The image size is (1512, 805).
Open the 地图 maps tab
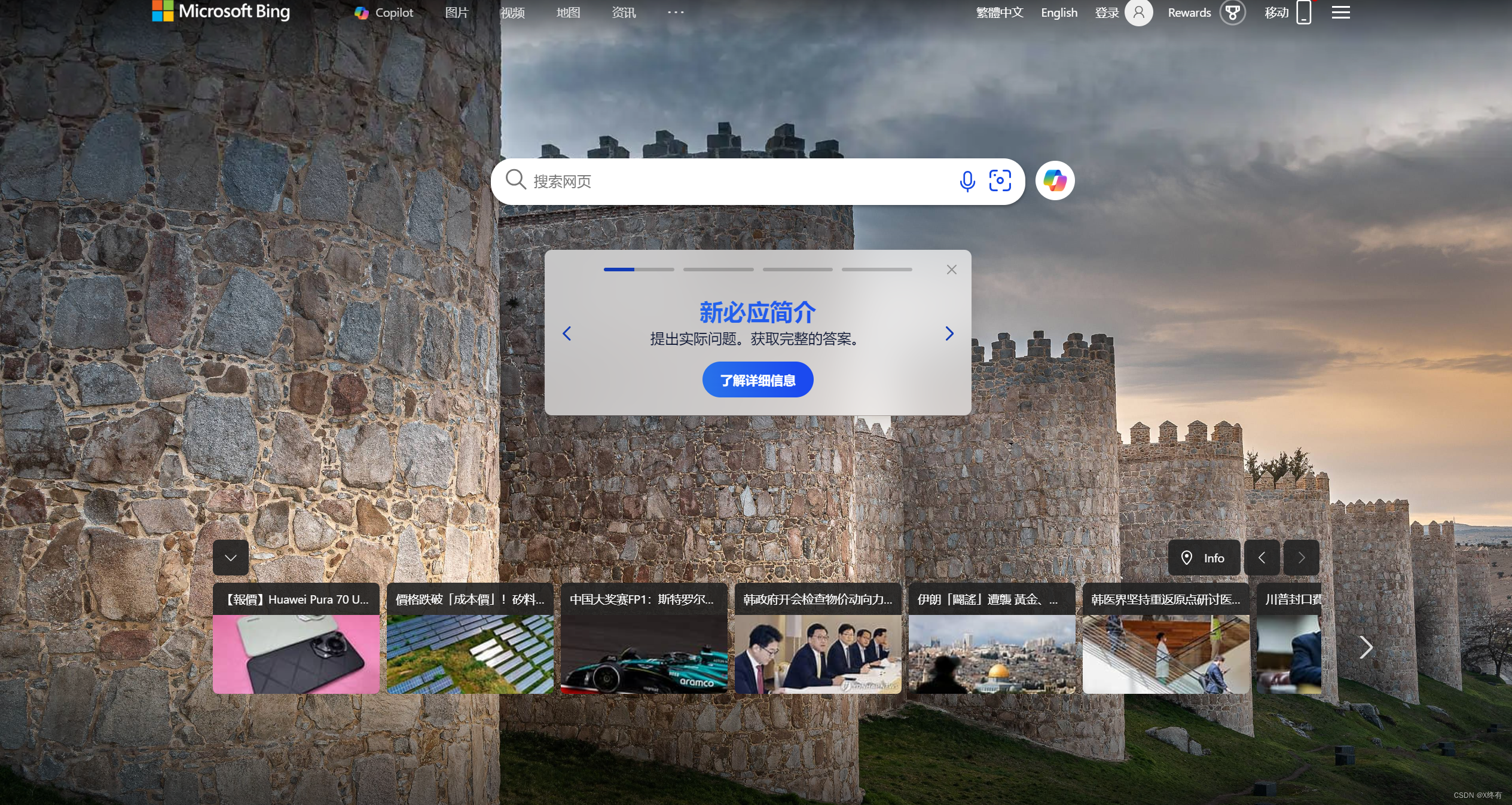568,13
